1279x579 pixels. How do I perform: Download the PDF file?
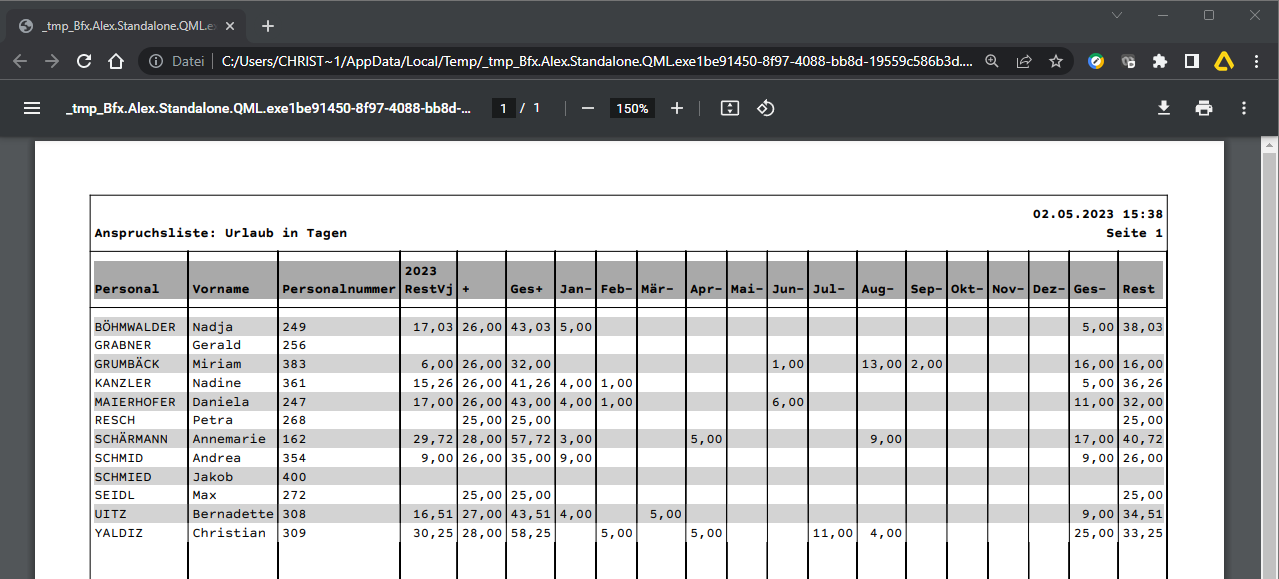tap(1164, 108)
